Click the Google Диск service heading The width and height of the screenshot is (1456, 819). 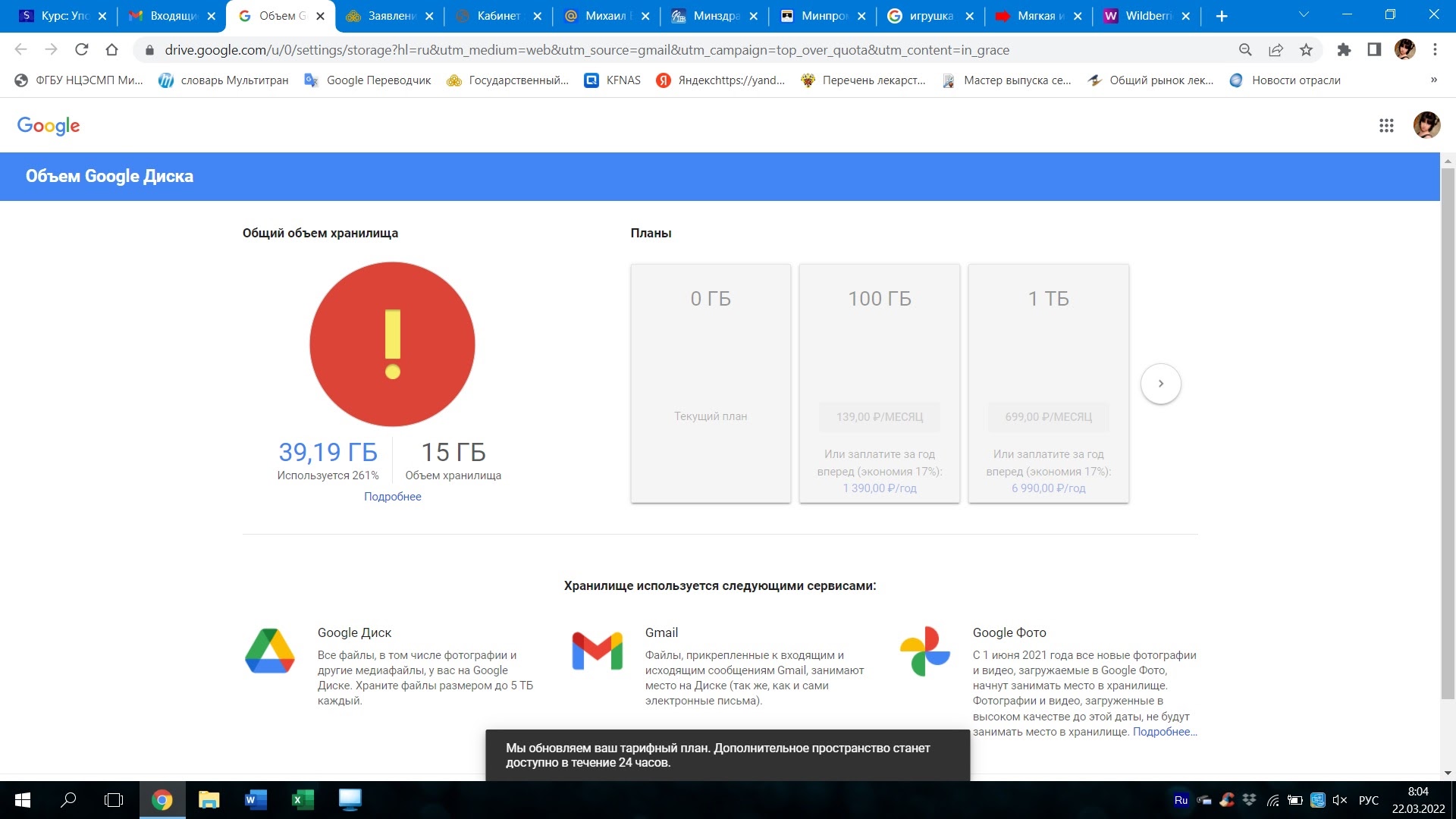(354, 633)
